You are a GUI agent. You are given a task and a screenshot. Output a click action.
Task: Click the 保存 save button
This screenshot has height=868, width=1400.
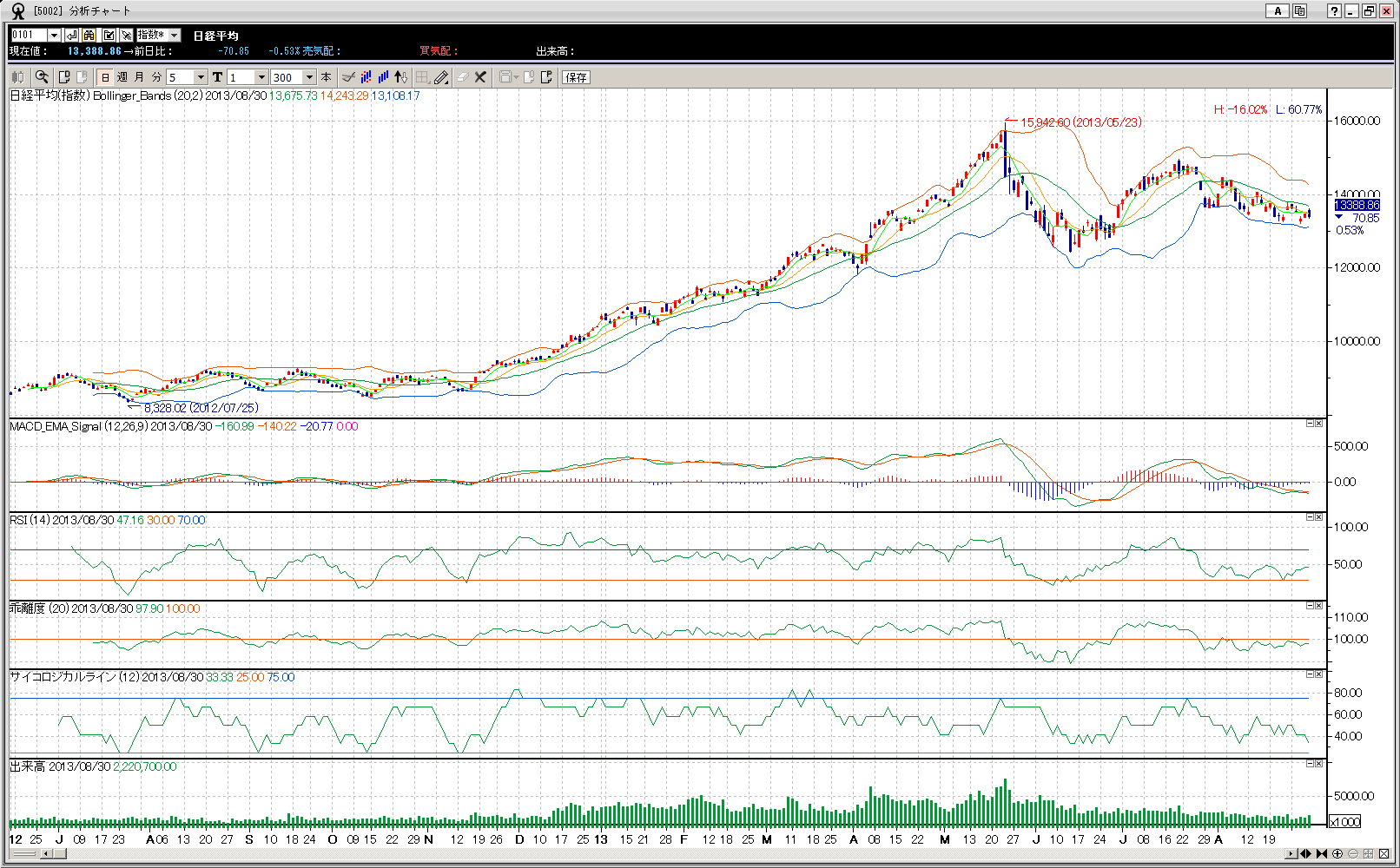(576, 77)
